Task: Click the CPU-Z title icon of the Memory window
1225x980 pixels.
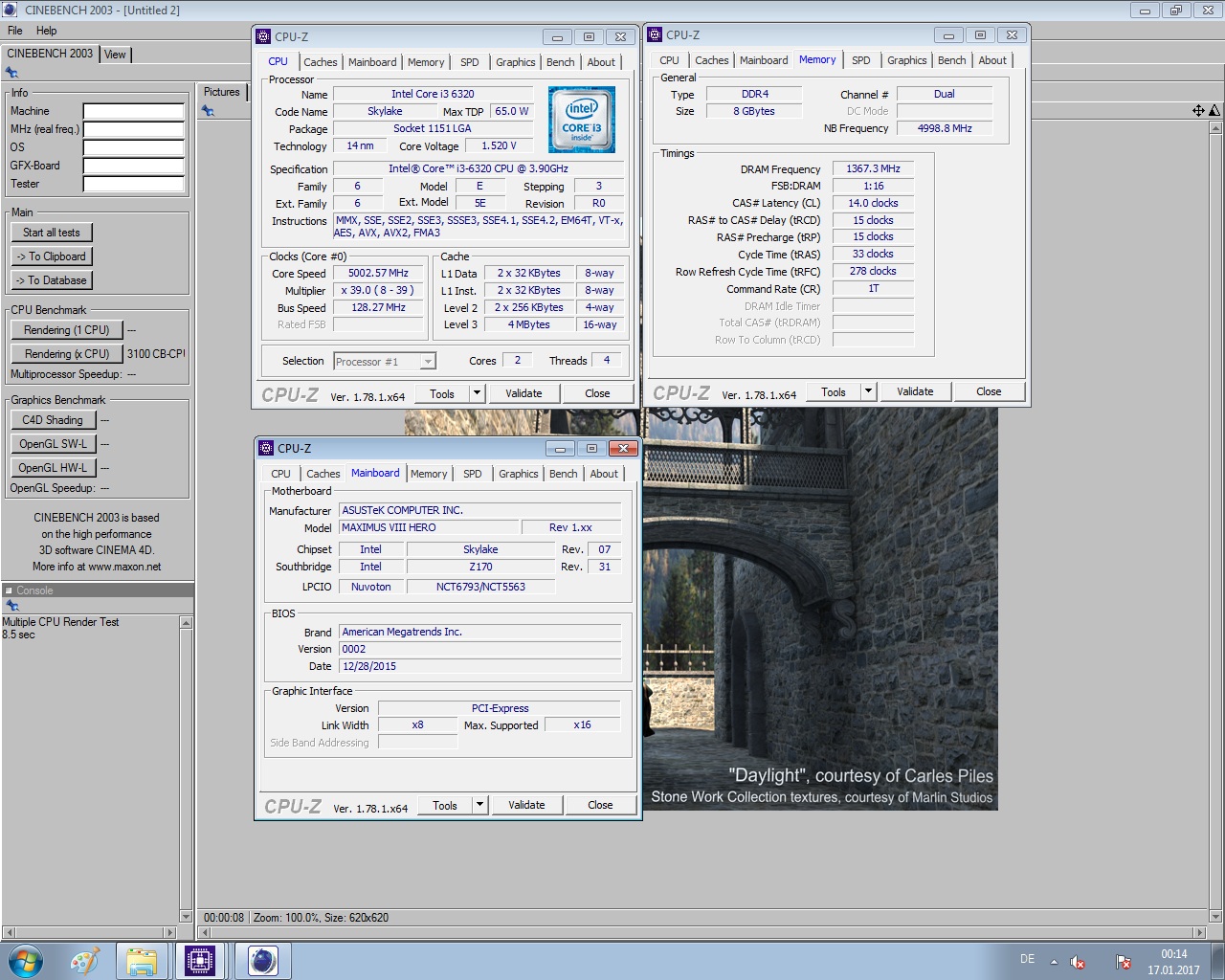Action: point(656,34)
